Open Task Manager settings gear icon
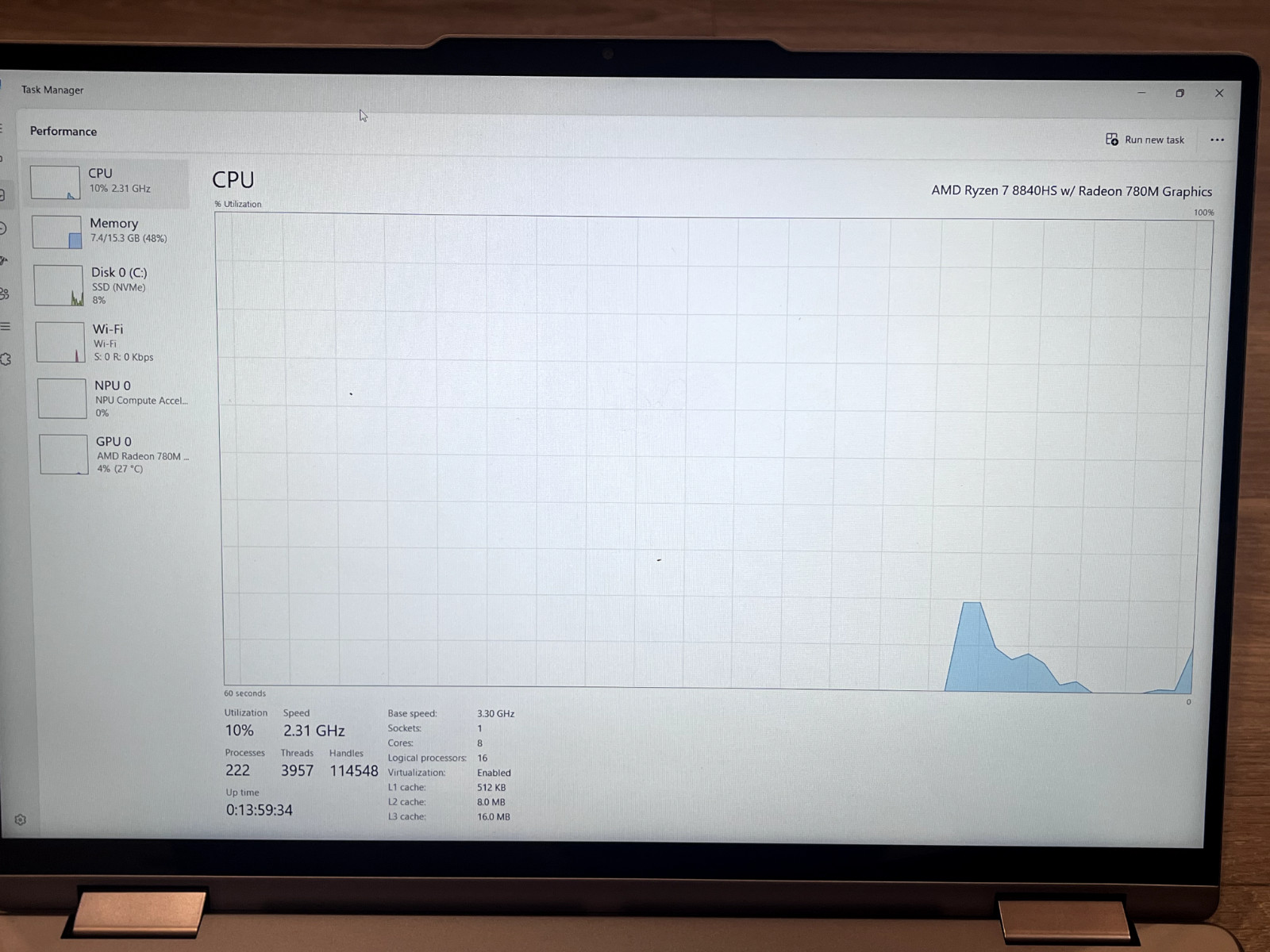1270x952 pixels. click(21, 820)
